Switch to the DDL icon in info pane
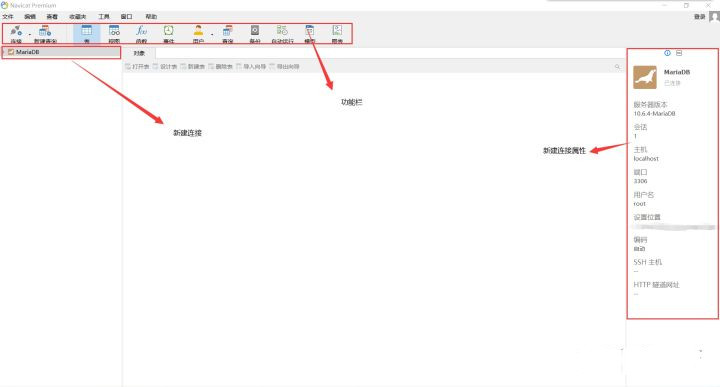The height and width of the screenshot is (387, 720). click(679, 53)
